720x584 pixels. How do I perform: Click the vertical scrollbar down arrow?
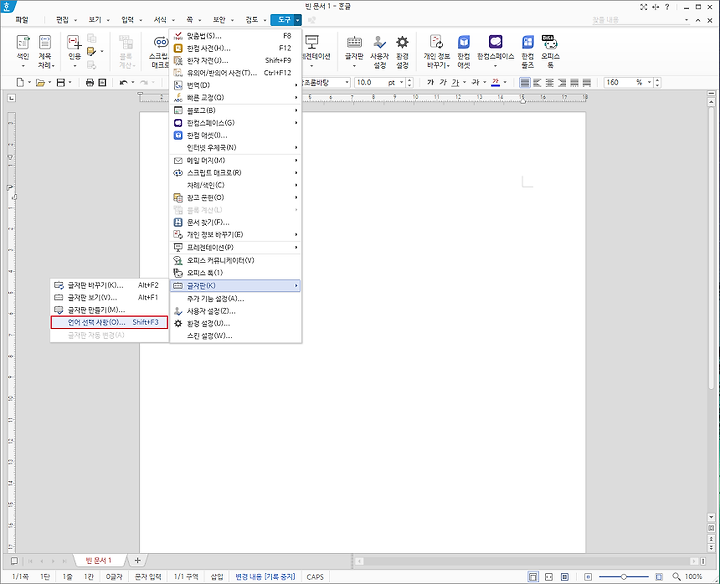711,517
